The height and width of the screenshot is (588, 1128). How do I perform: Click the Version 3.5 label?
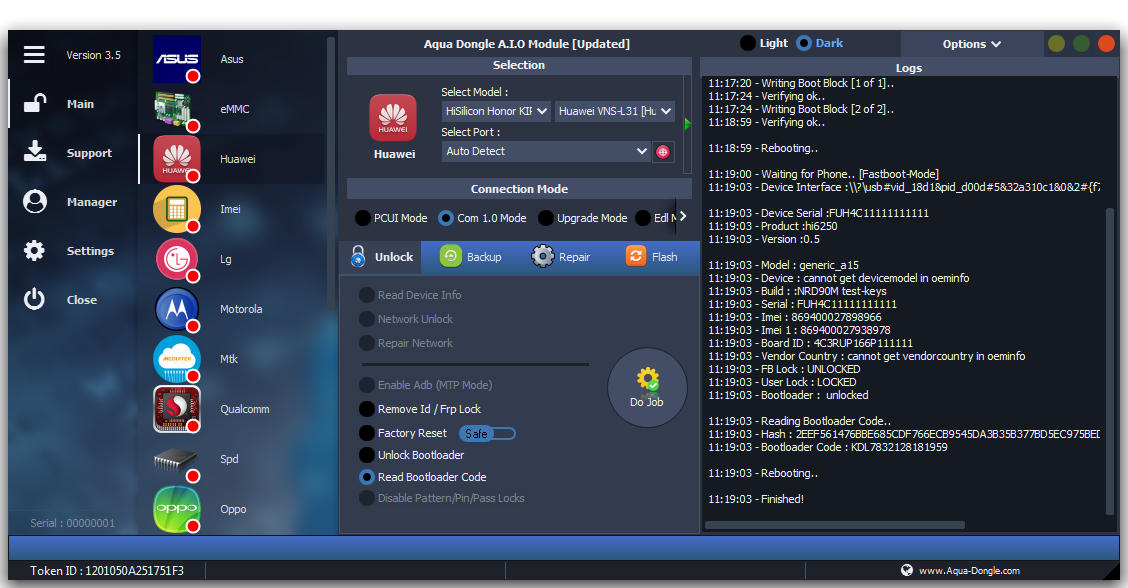coord(94,55)
